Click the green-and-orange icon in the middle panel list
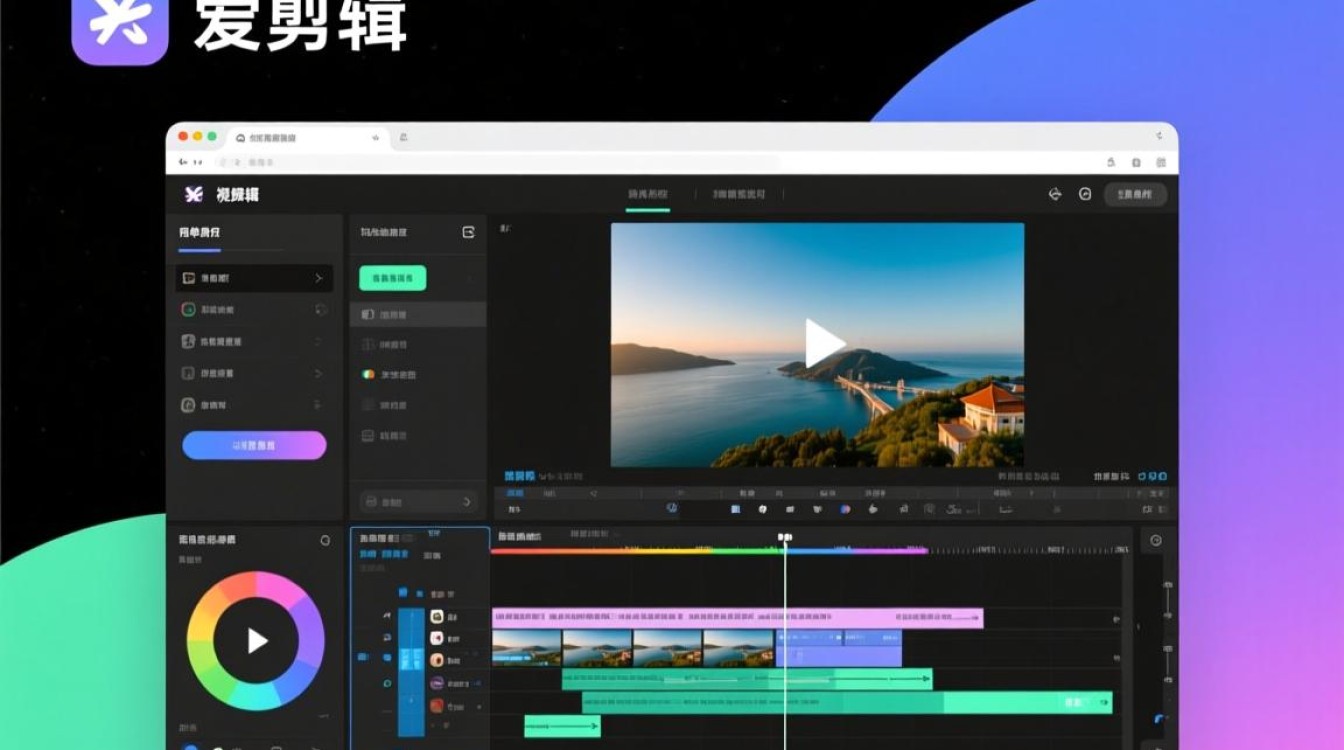Image resolution: width=1344 pixels, height=750 pixels. click(x=367, y=374)
